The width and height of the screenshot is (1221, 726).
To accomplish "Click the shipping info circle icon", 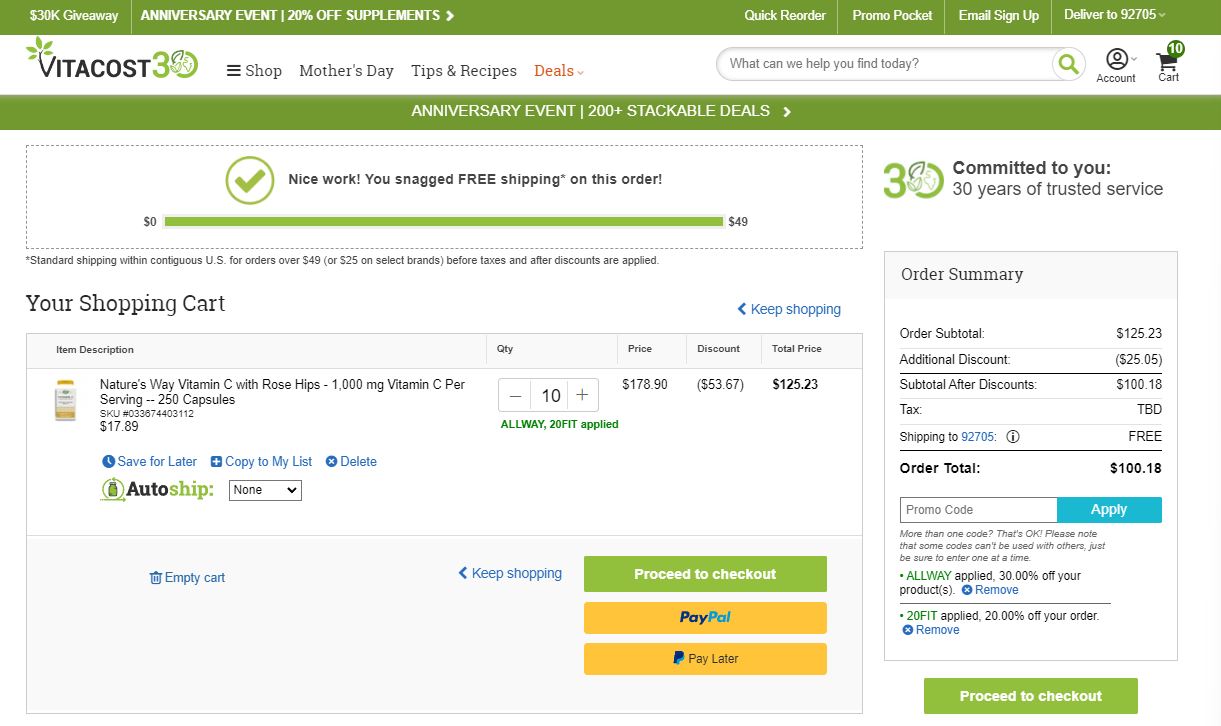I will click(x=1013, y=437).
